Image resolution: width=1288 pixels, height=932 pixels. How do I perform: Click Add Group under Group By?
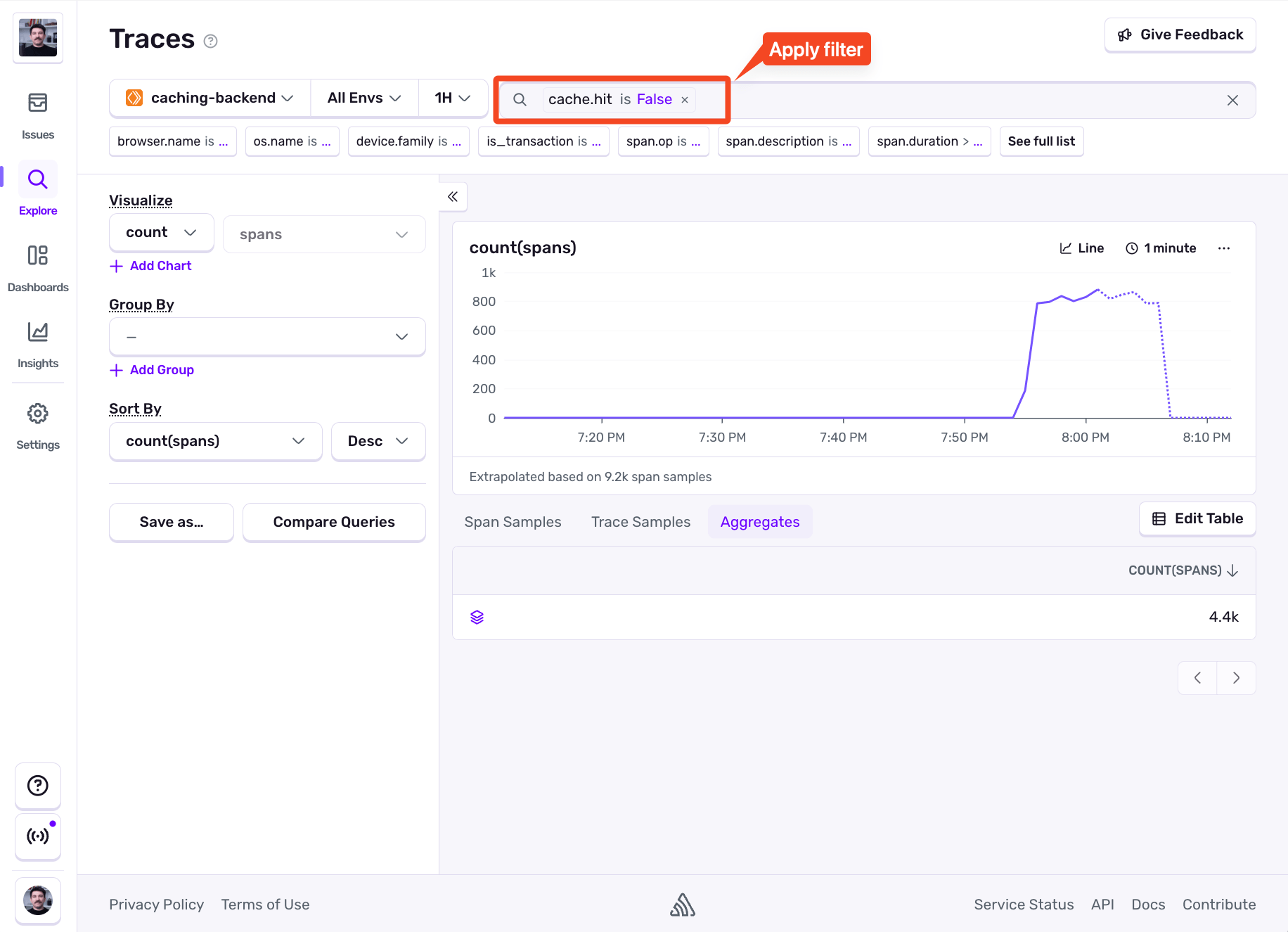152,370
